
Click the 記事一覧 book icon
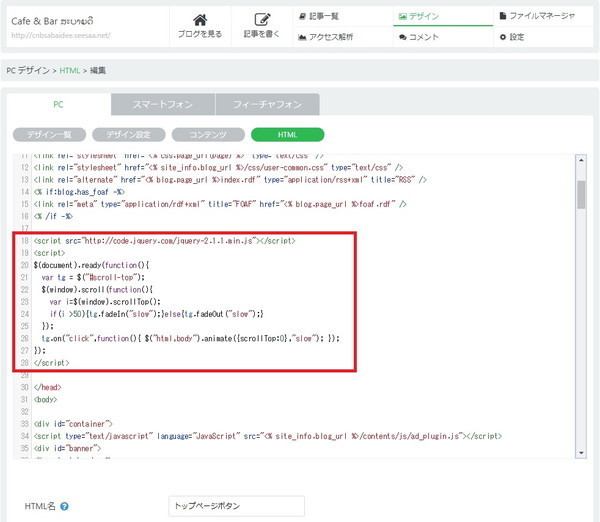[x=302, y=16]
